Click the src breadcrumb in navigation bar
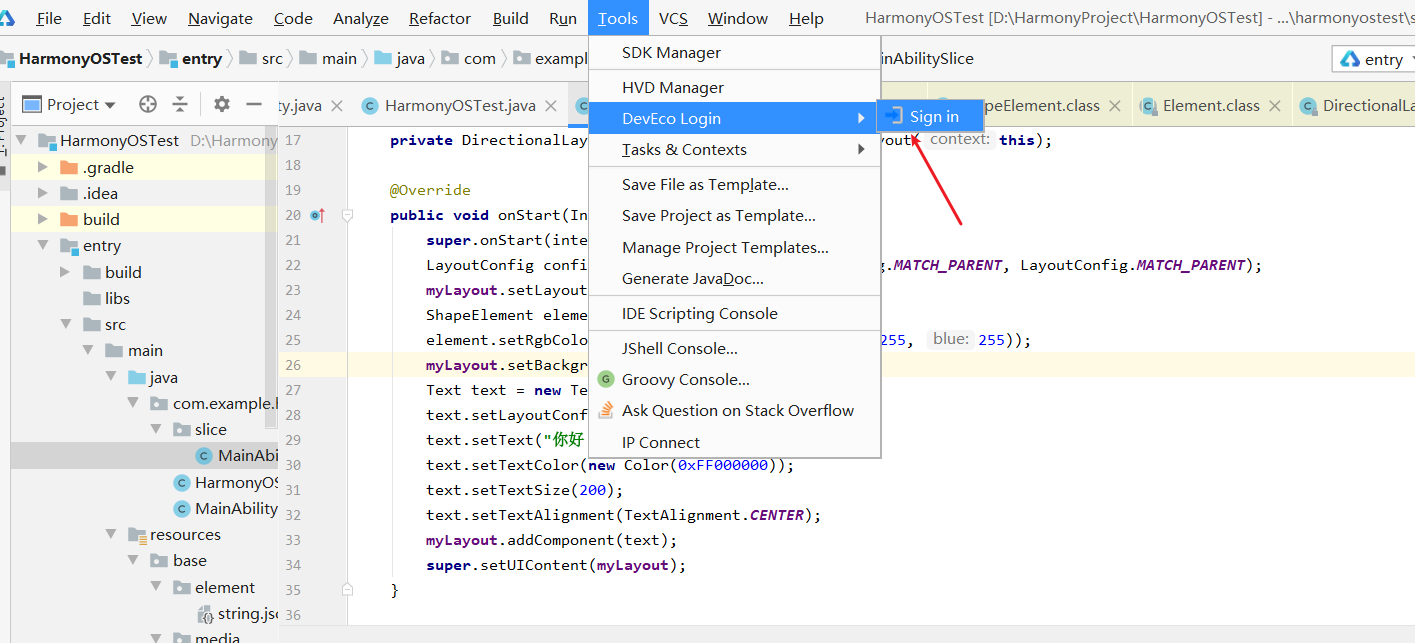1415x643 pixels. (272, 59)
